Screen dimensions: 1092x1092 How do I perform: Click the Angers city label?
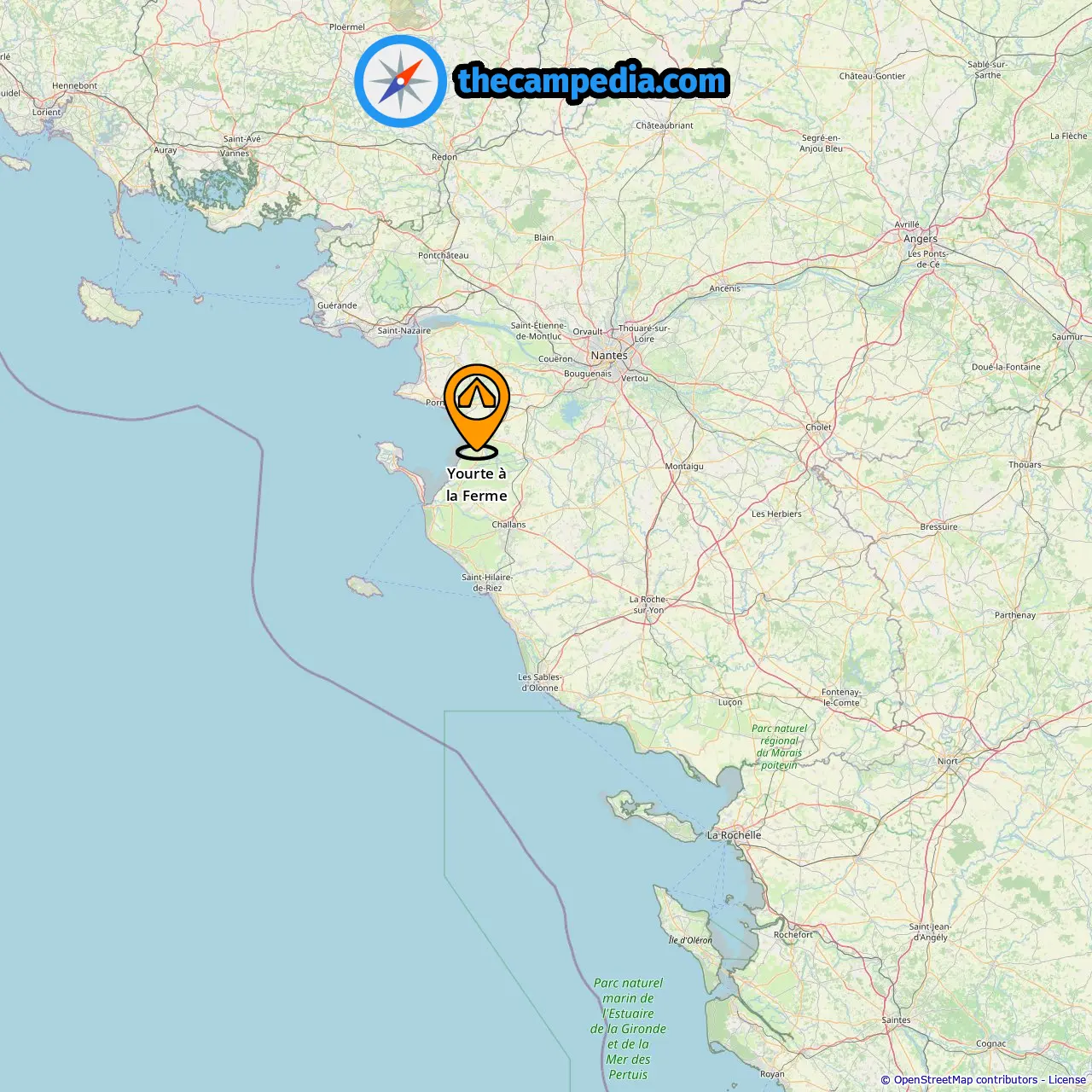coord(921,239)
